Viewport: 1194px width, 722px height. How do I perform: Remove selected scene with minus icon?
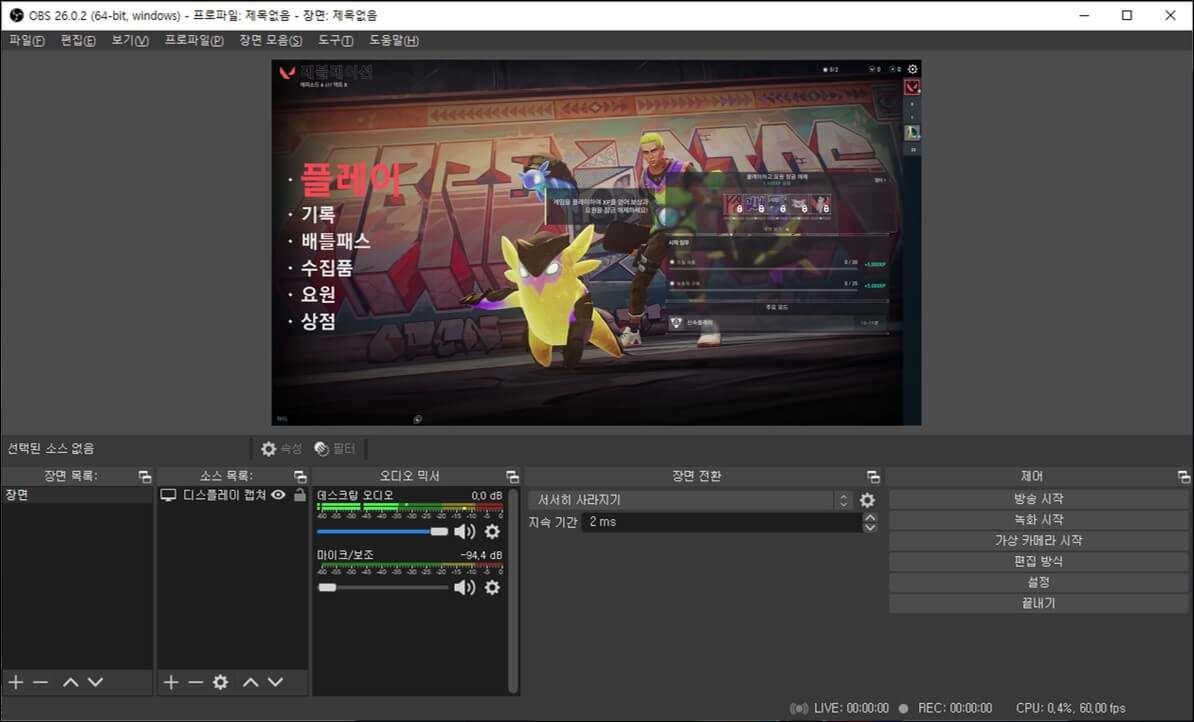pyautogui.click(x=41, y=682)
